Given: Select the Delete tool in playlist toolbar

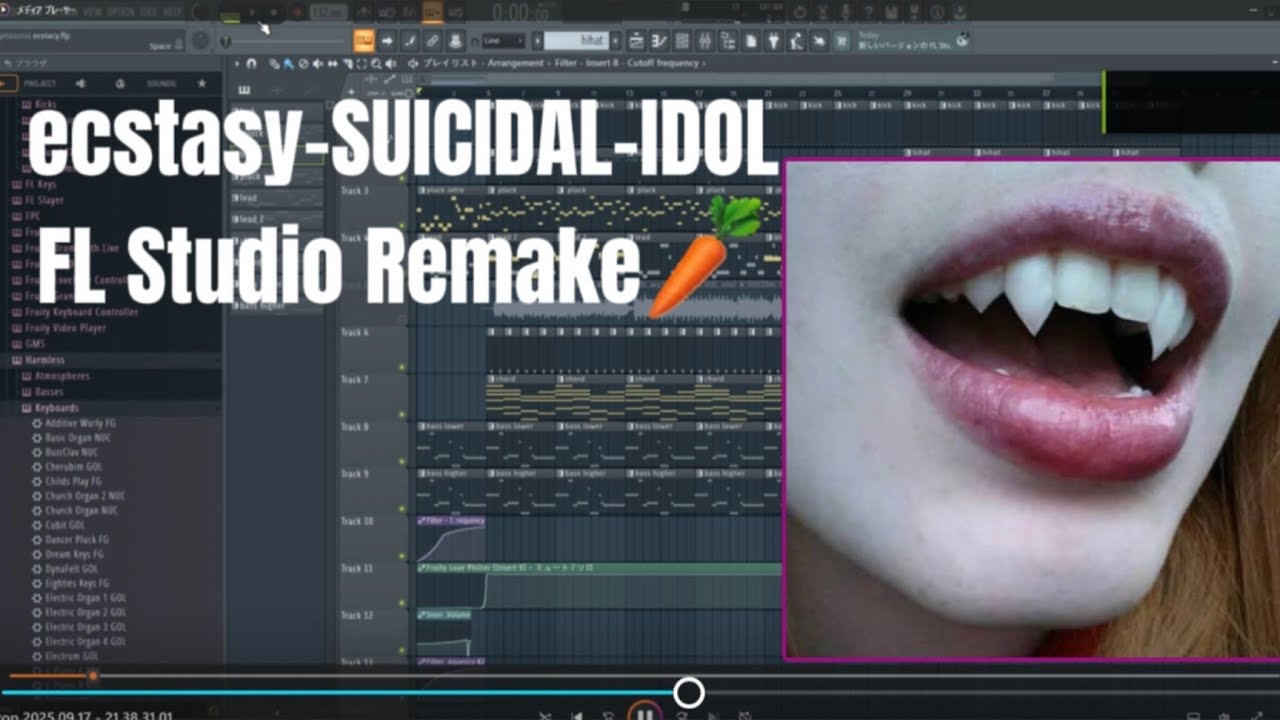Looking at the screenshot, I should click(x=303, y=63).
